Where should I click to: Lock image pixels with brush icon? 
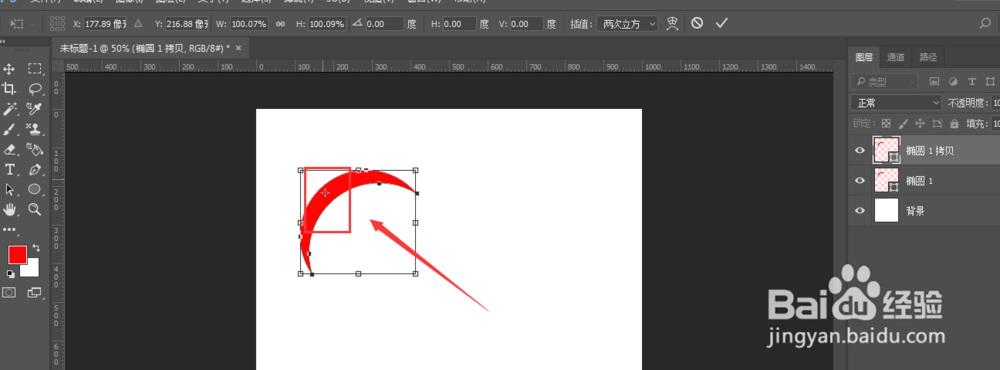click(x=903, y=123)
